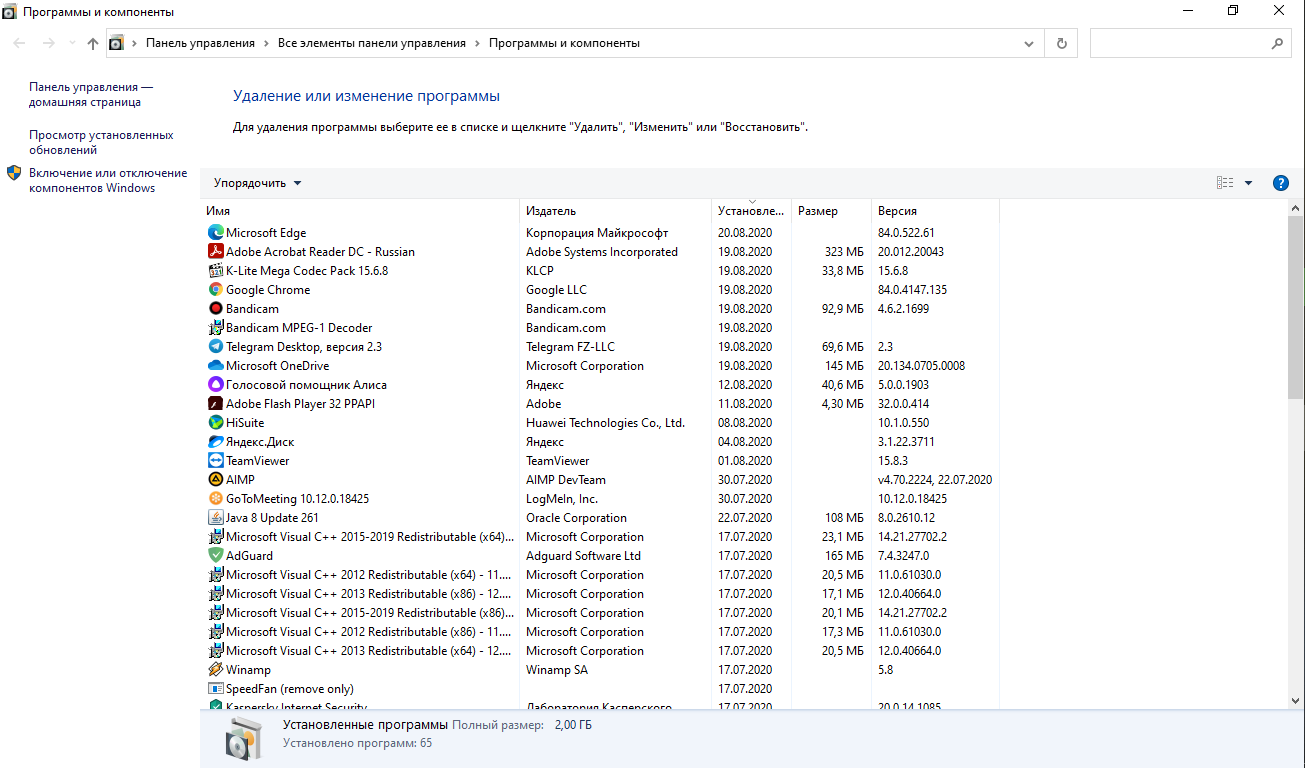The height and width of the screenshot is (768, 1305).
Task: Click size value 323 МБ
Action: 844,252
